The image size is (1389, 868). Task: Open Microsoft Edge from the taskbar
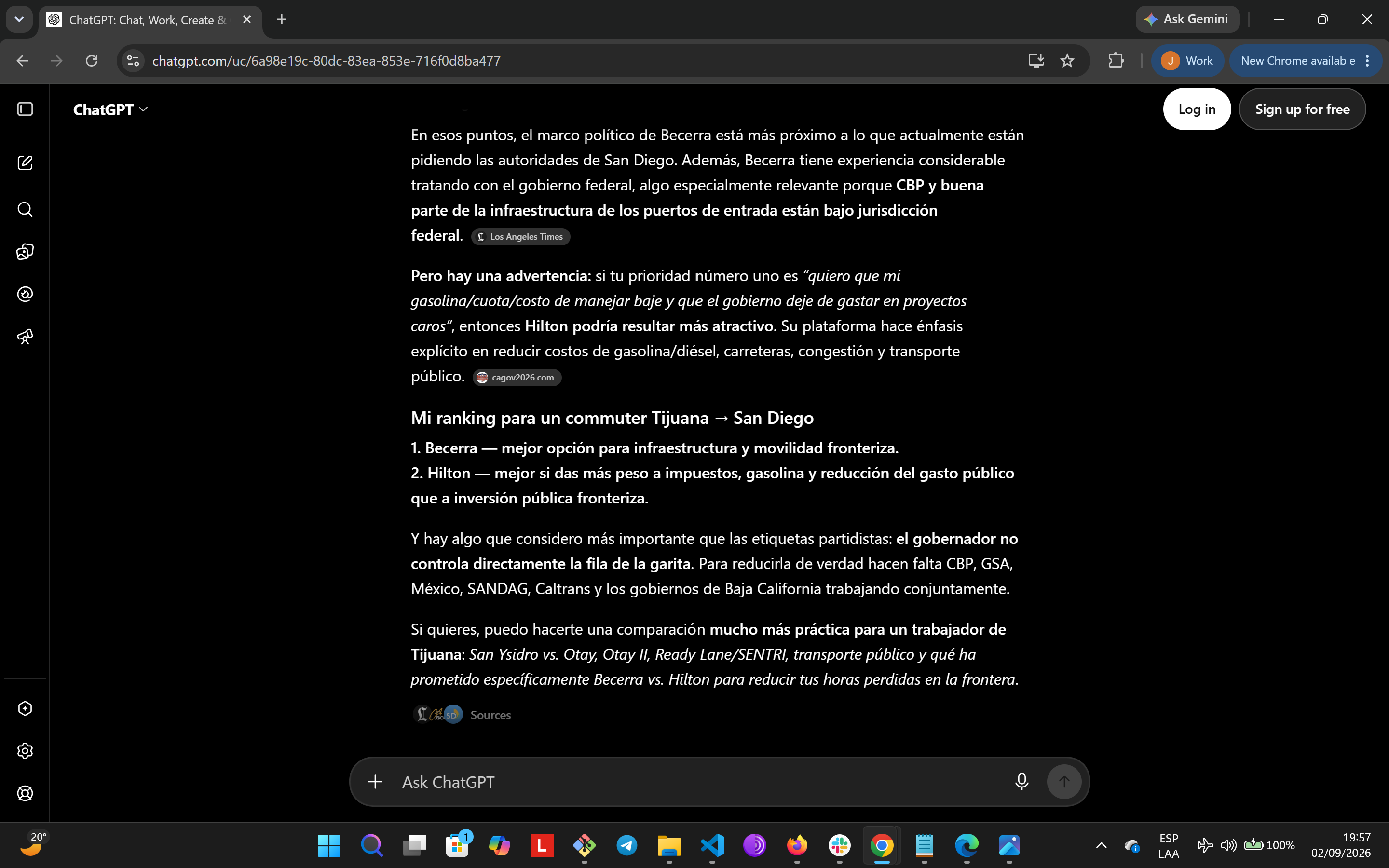coord(967,846)
